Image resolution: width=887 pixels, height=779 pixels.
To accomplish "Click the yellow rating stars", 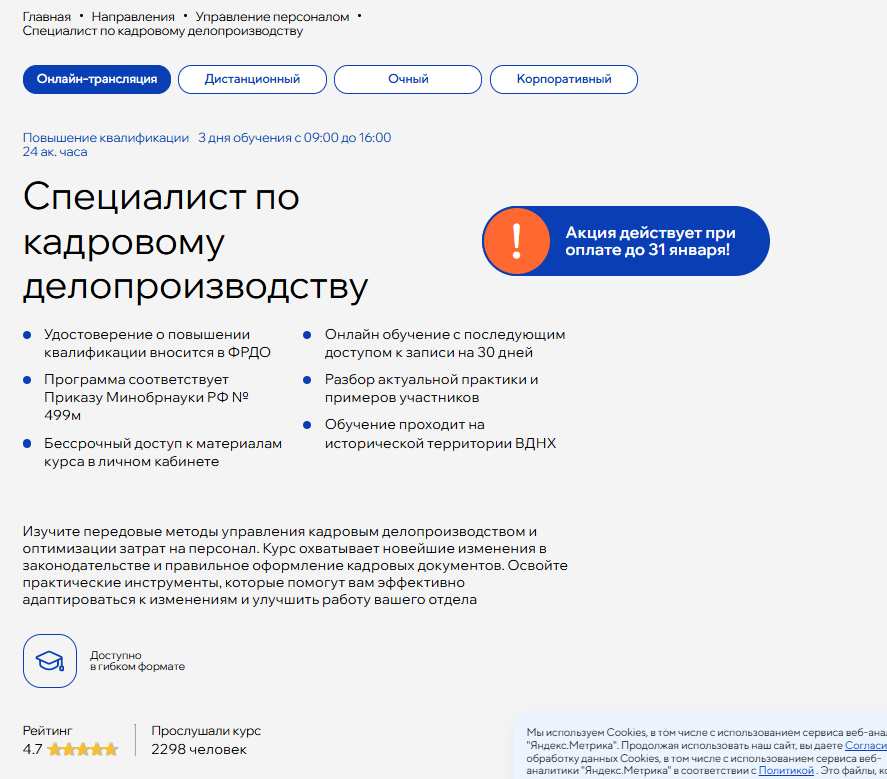I will point(82,749).
